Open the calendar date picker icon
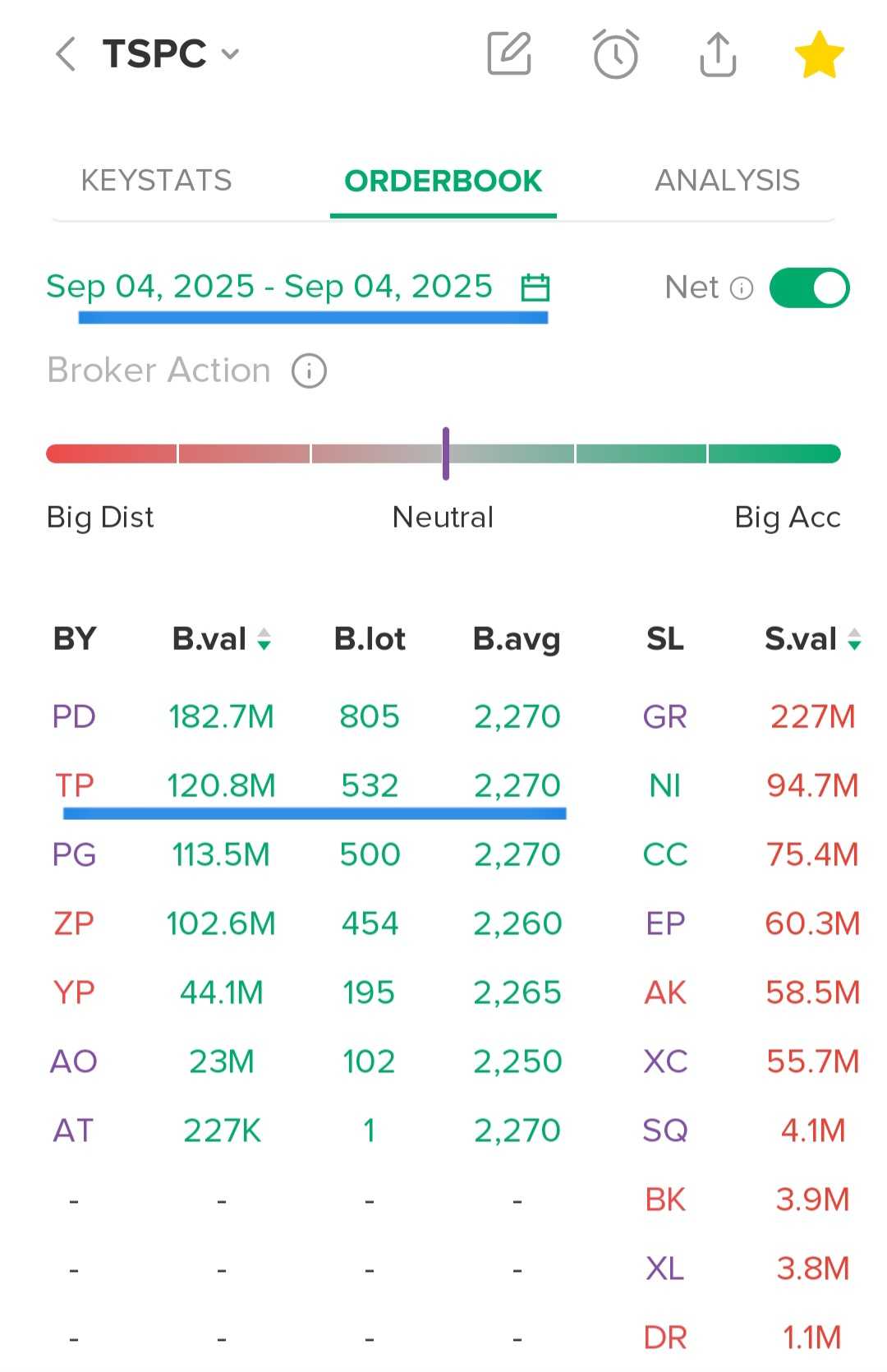This screenshot has height=1372, width=887. pyautogui.click(x=535, y=288)
